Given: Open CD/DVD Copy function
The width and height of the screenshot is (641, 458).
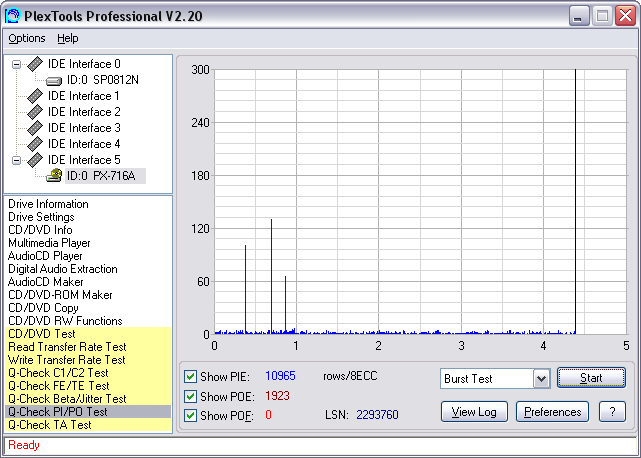Looking at the screenshot, I should click(43, 308).
